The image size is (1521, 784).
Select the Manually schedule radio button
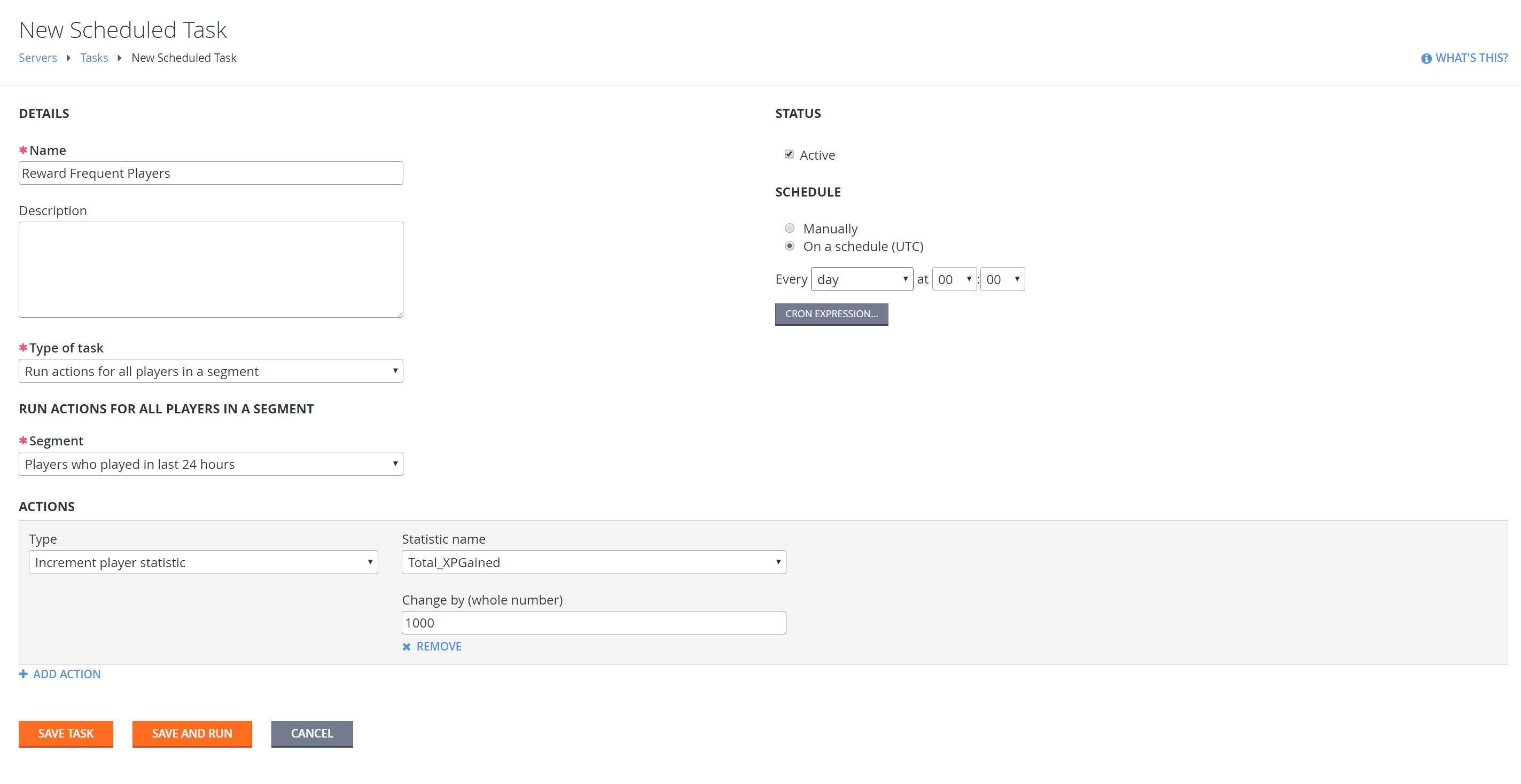click(790, 228)
